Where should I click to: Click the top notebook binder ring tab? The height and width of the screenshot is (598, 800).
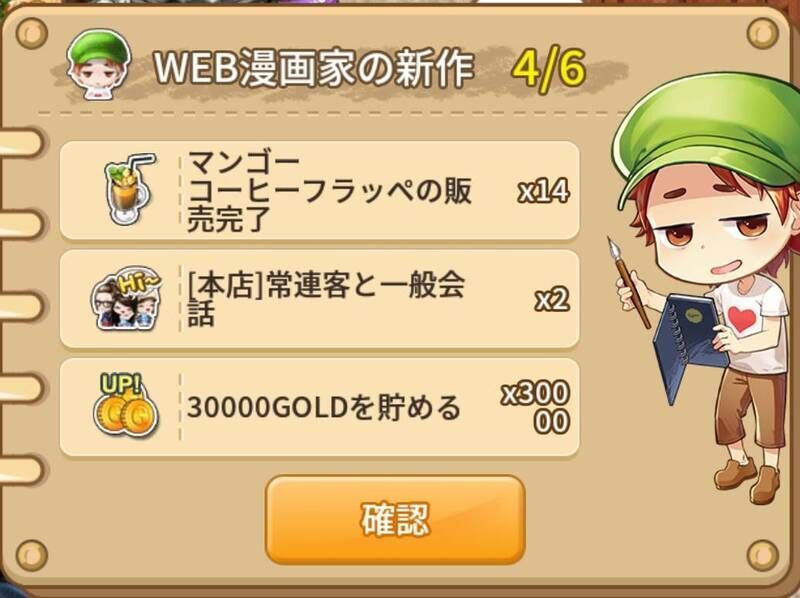(20, 143)
